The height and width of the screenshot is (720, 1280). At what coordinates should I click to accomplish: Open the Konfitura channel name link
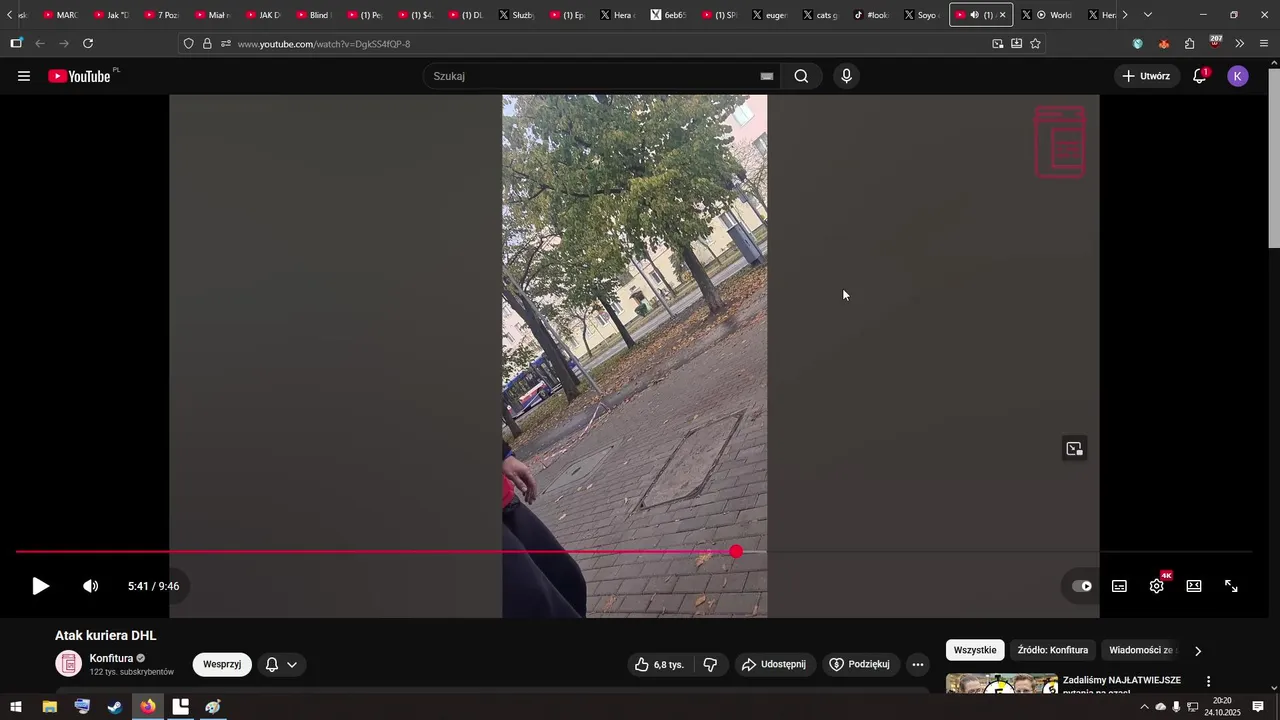[111, 658]
